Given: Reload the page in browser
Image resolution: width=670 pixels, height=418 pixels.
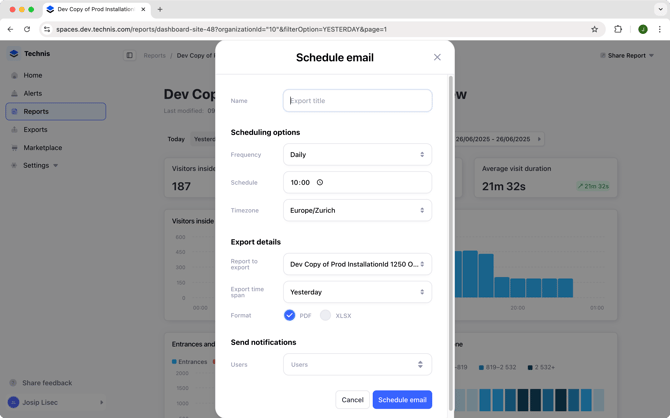Looking at the screenshot, I should point(27,29).
